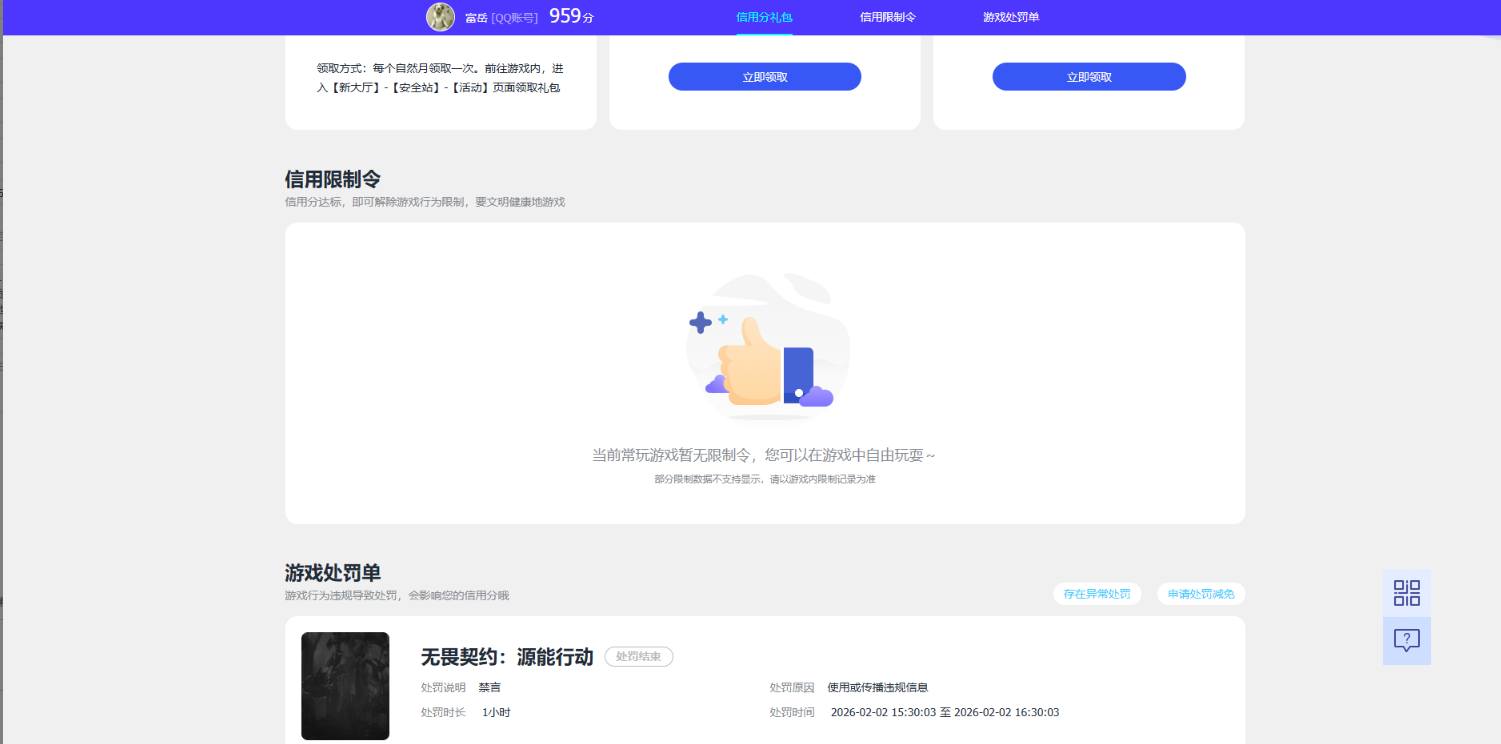1501x744 pixels.
Task: Click the 当前常玩游戏暂无限制令 message
Action: point(765,456)
